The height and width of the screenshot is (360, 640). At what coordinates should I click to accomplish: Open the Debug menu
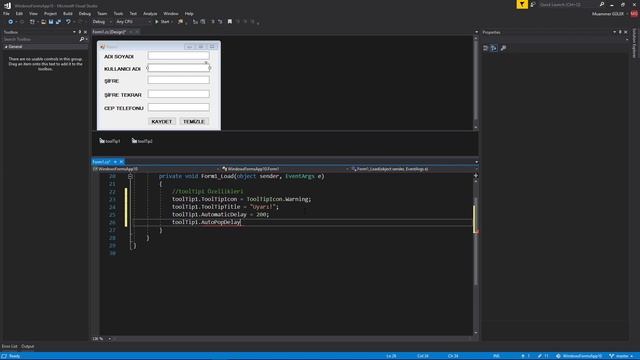pos(84,13)
